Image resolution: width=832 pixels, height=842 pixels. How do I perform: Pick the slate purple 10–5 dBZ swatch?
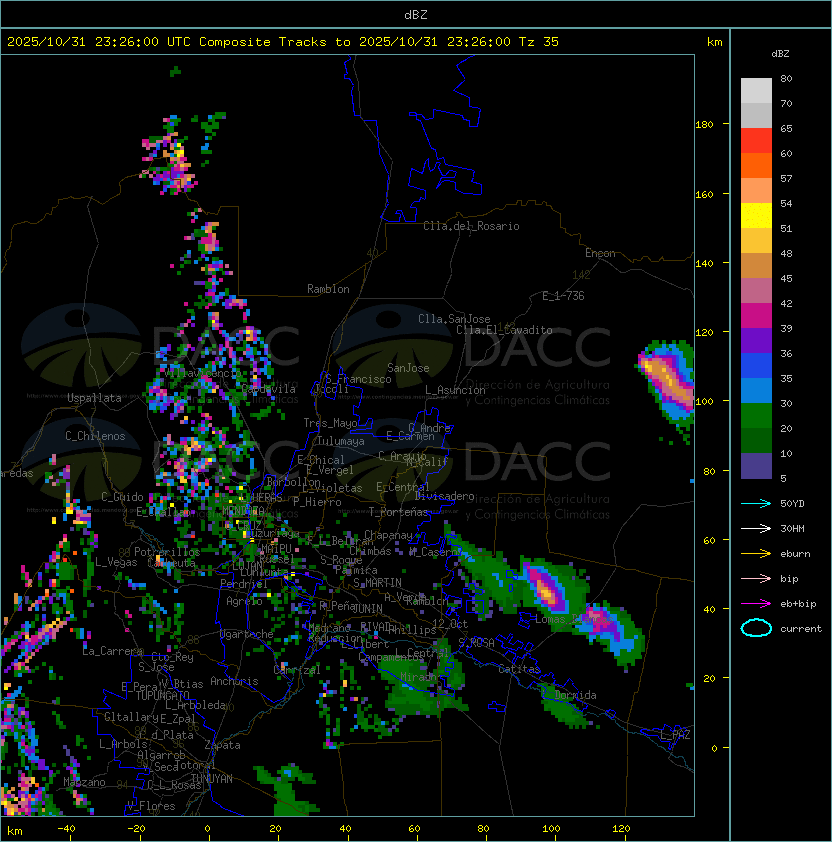pos(756,466)
